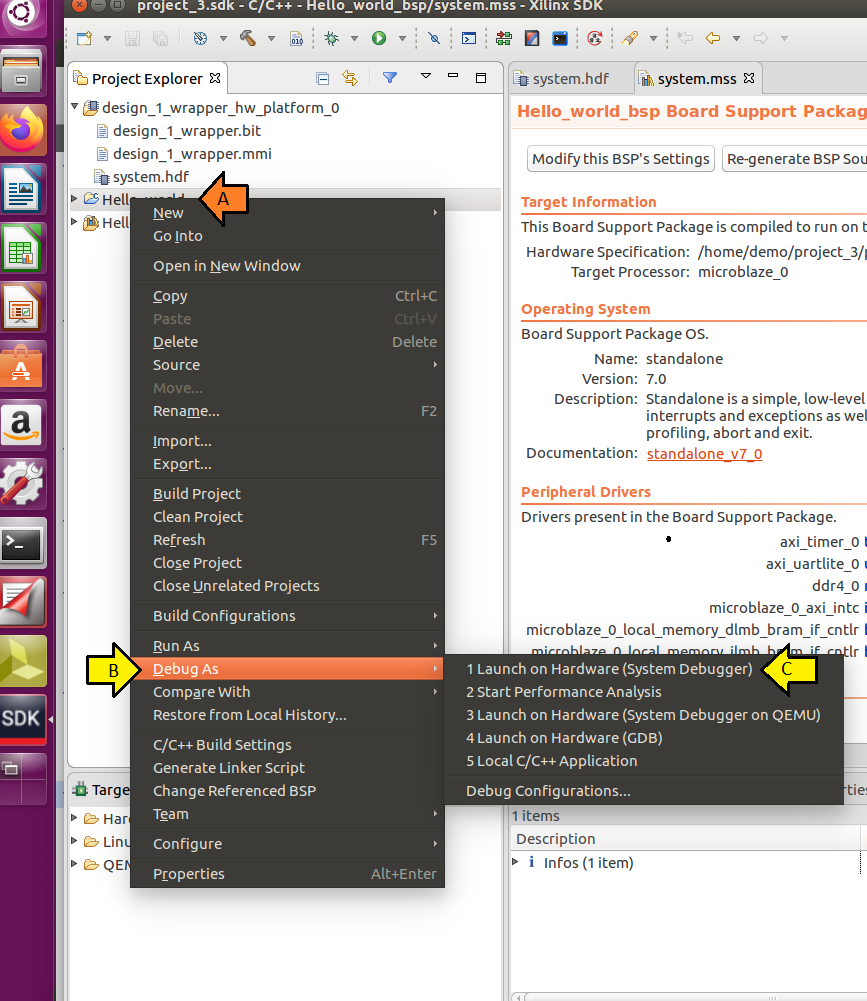867x1001 pixels.
Task: Select Launch on Hardware (System Debugger)
Action: pyautogui.click(x=609, y=669)
